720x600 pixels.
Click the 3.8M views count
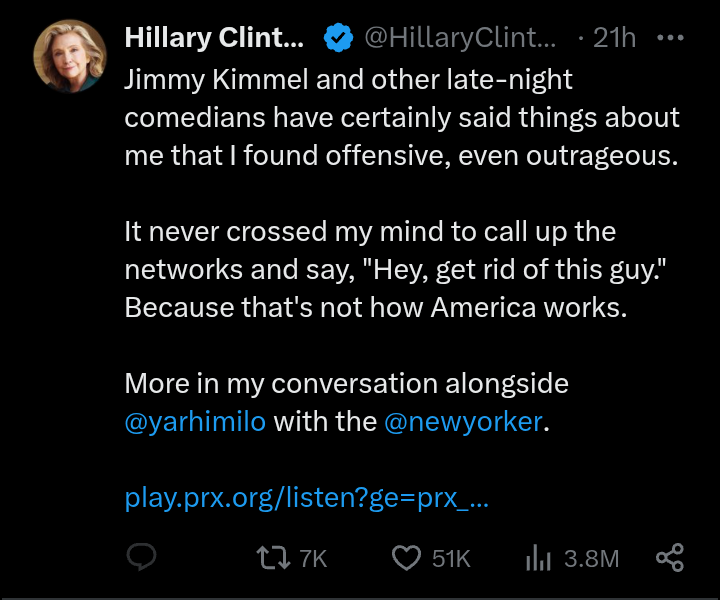tap(591, 558)
